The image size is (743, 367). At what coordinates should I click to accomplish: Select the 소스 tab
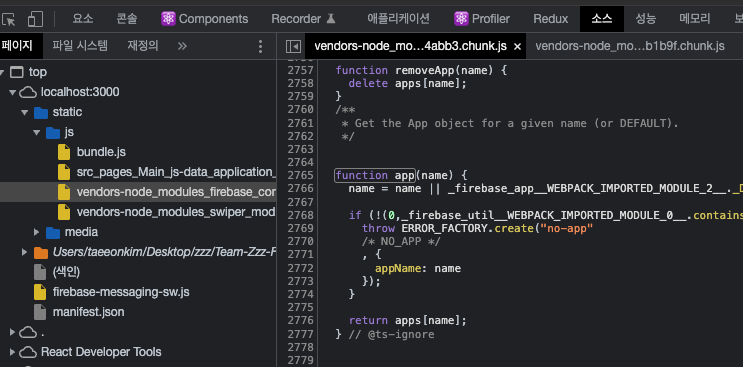601,19
